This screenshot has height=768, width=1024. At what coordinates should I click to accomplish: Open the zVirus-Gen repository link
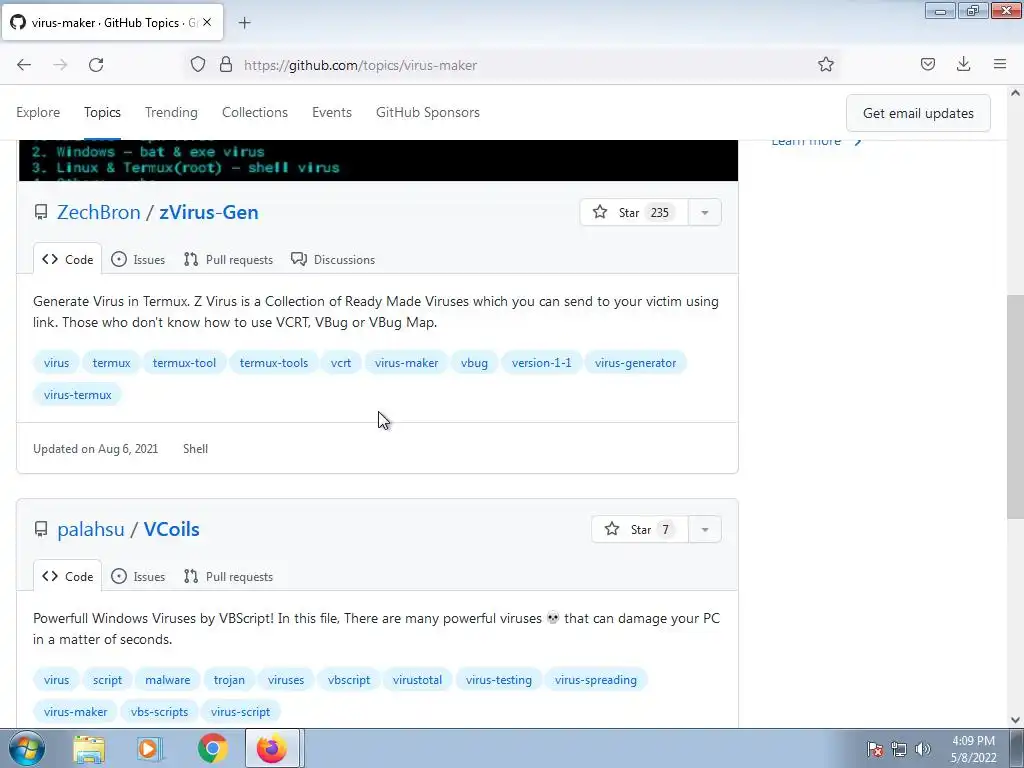[x=209, y=212]
